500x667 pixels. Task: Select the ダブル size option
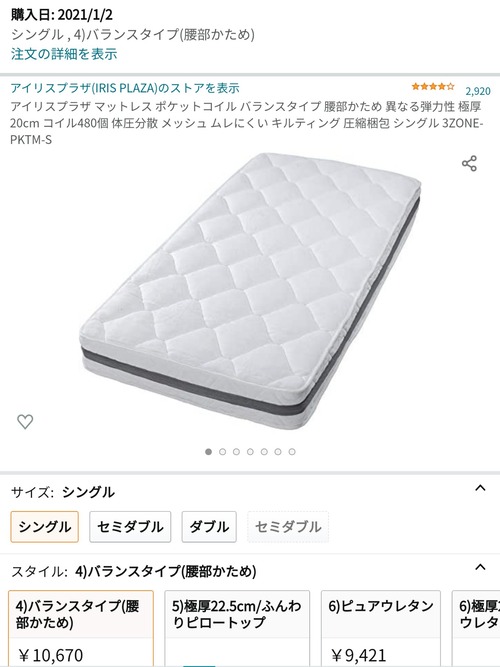pos(209,527)
